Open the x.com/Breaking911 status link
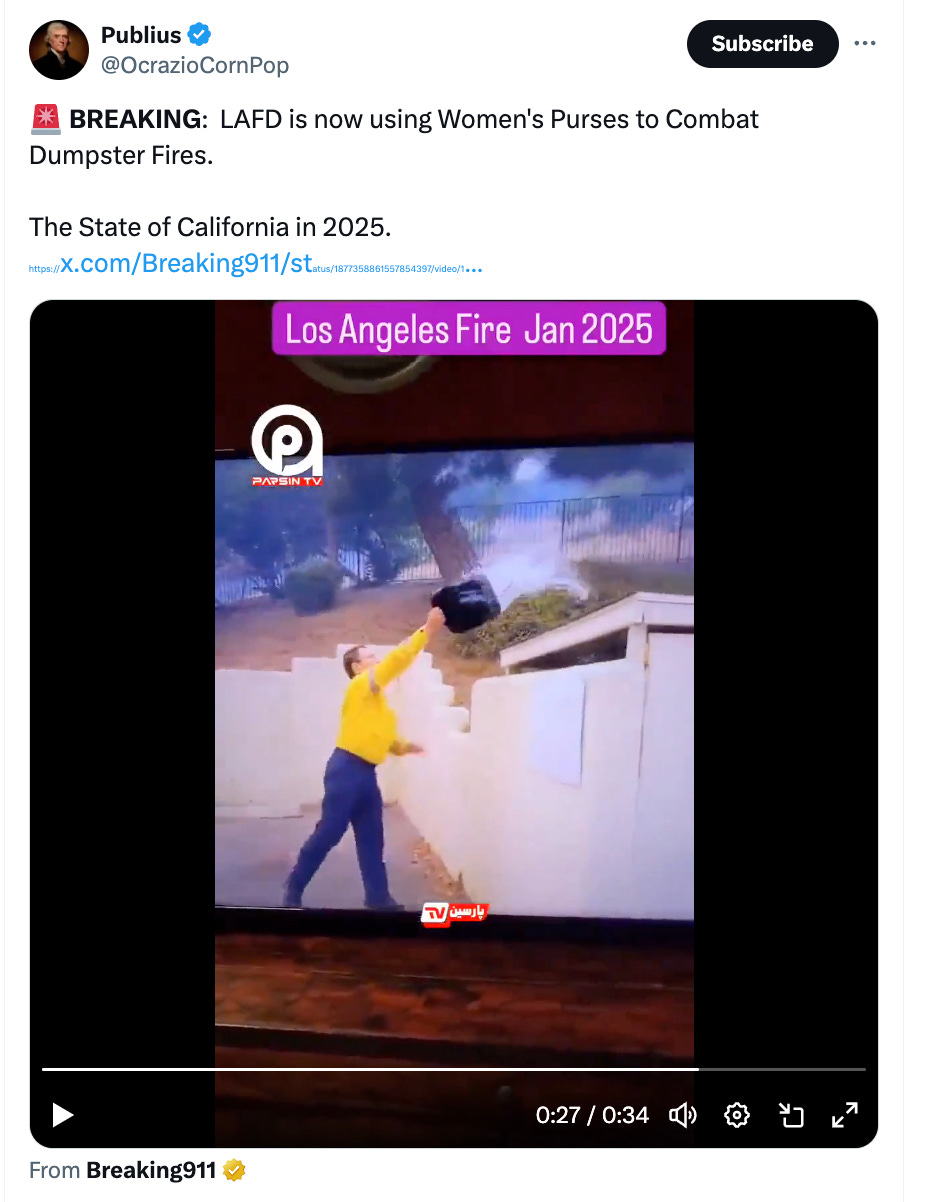 (256, 265)
